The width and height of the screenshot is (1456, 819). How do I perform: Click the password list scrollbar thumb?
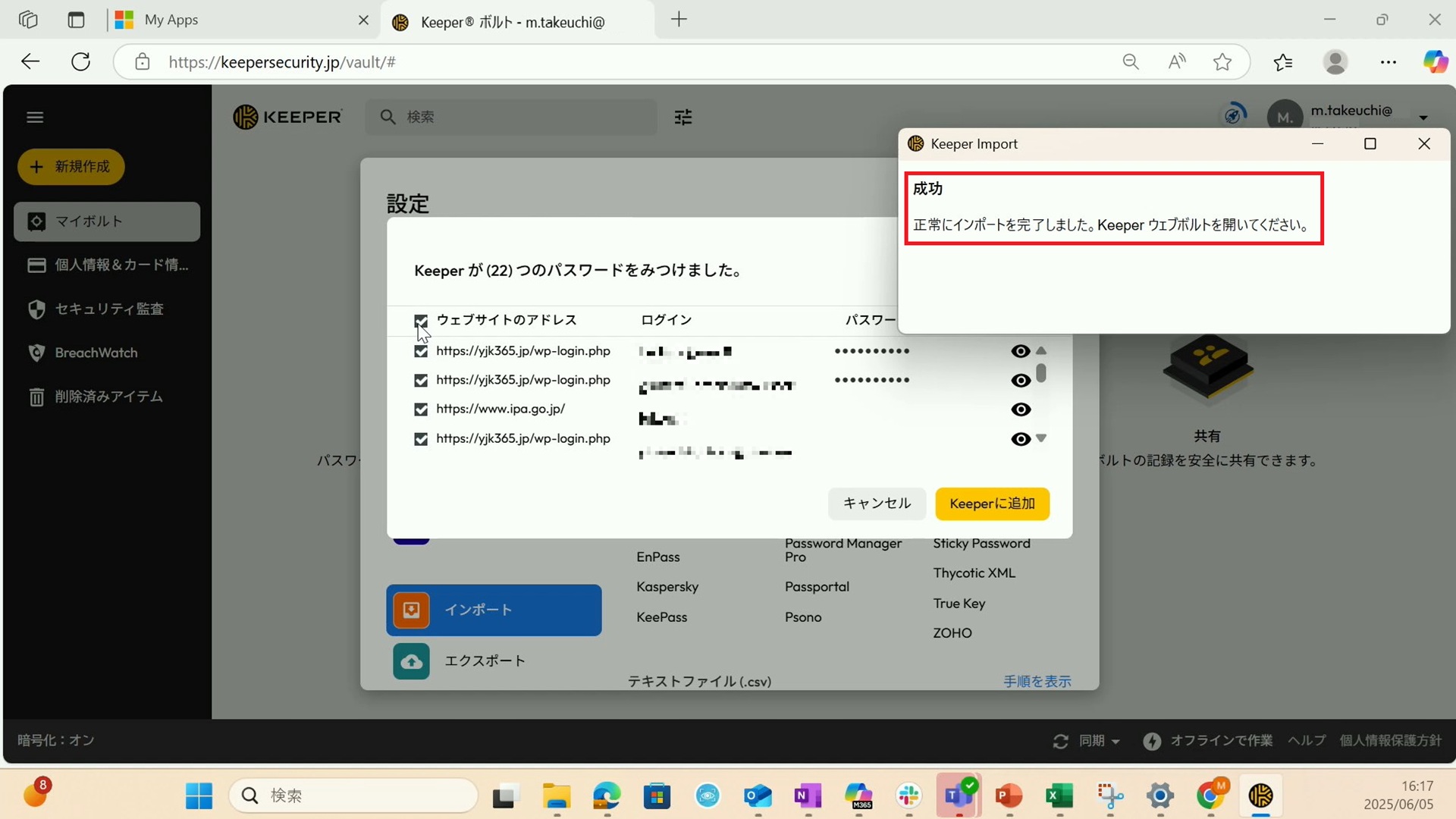[x=1041, y=373]
